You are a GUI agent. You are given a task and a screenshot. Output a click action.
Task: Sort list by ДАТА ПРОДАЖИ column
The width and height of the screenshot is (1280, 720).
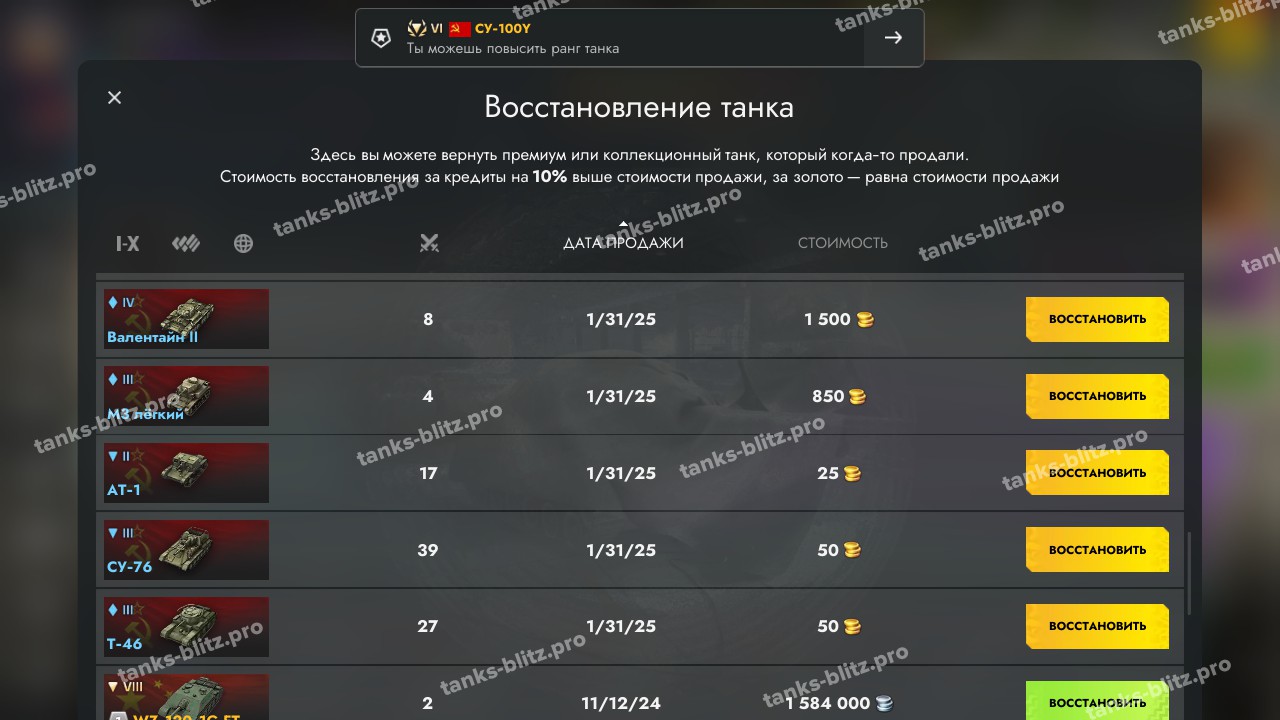(x=623, y=243)
